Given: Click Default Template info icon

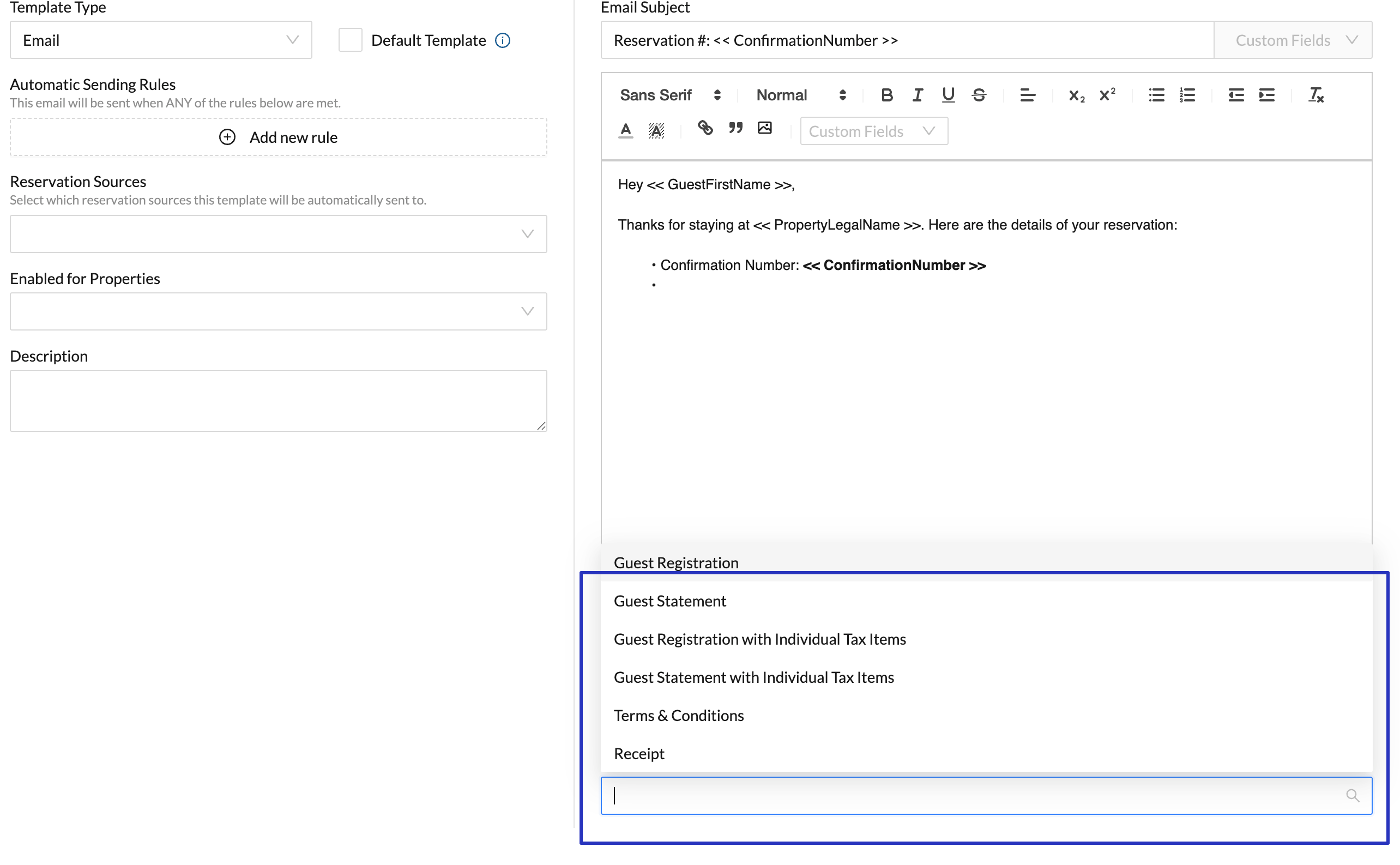Looking at the screenshot, I should 502,40.
